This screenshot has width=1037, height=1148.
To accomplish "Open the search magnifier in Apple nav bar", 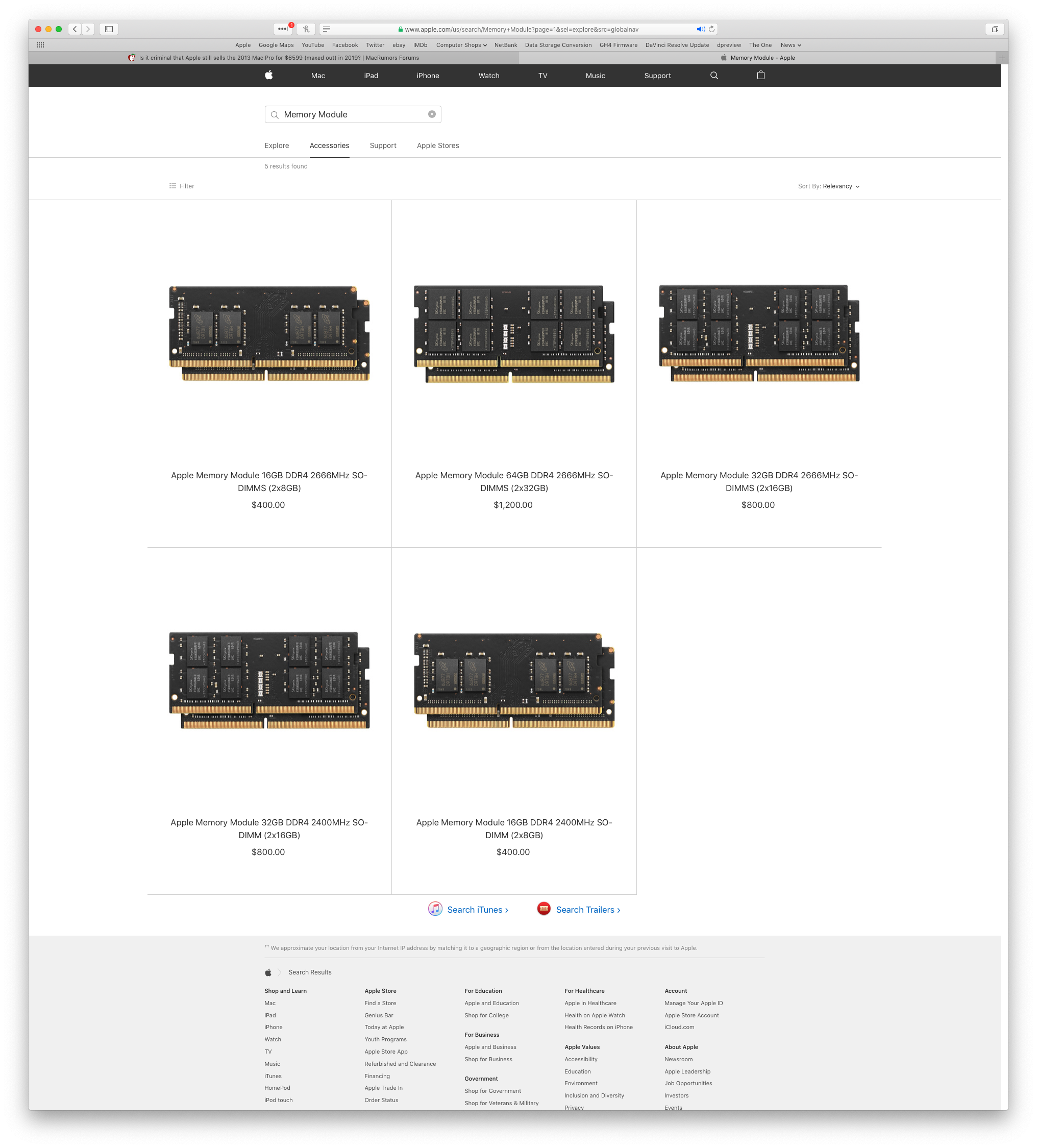I will coord(714,75).
